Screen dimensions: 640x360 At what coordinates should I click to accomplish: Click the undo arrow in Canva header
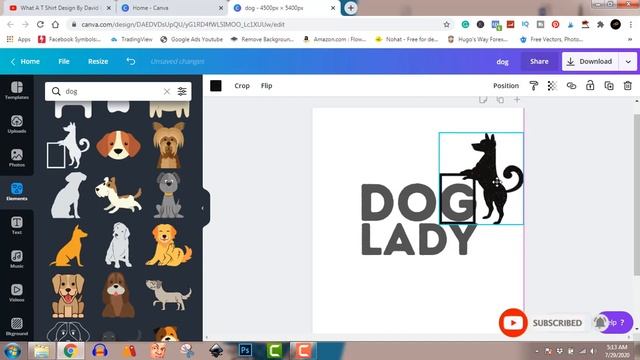pos(131,61)
